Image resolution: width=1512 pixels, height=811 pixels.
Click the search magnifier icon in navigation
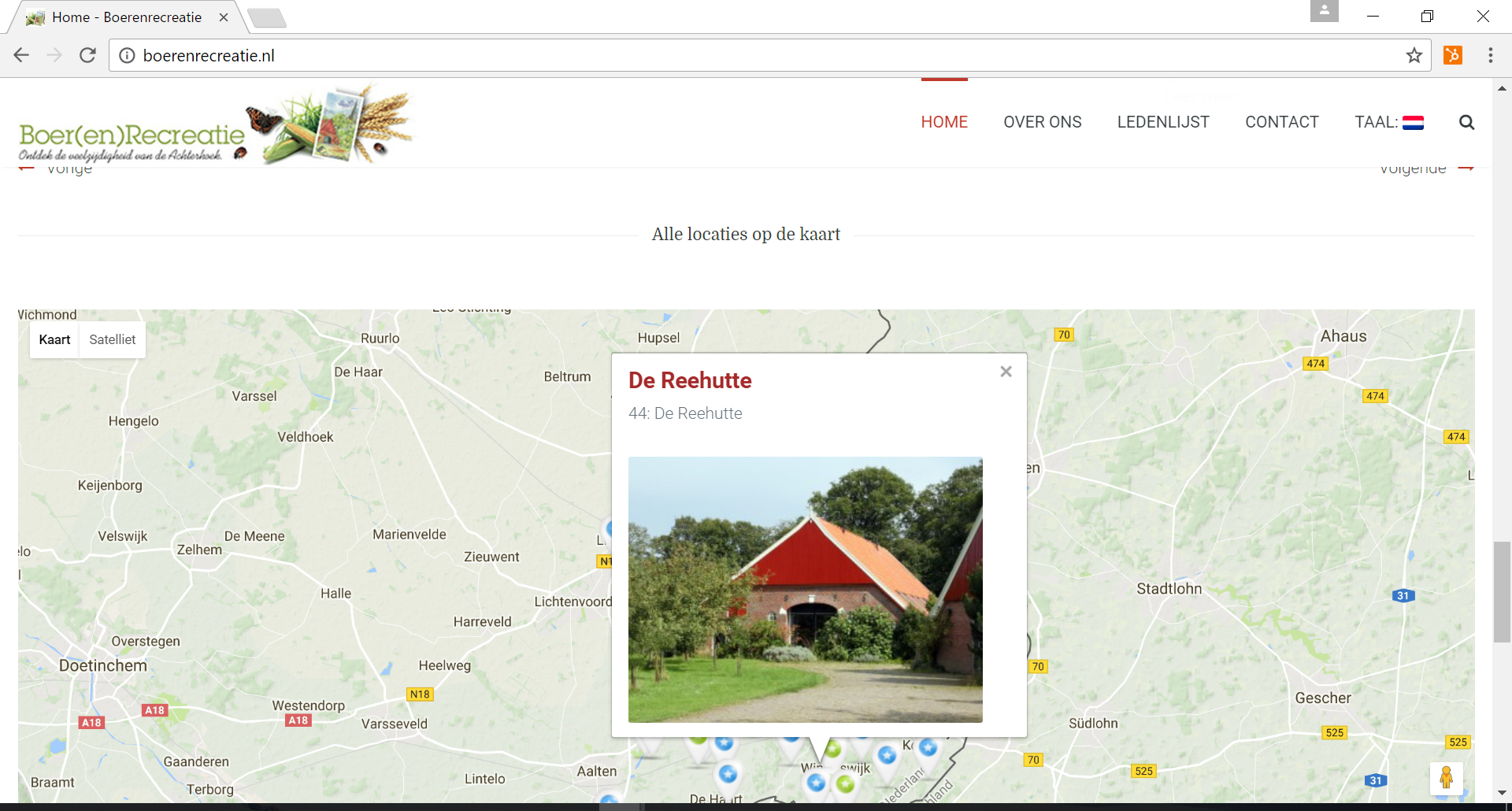(1466, 122)
